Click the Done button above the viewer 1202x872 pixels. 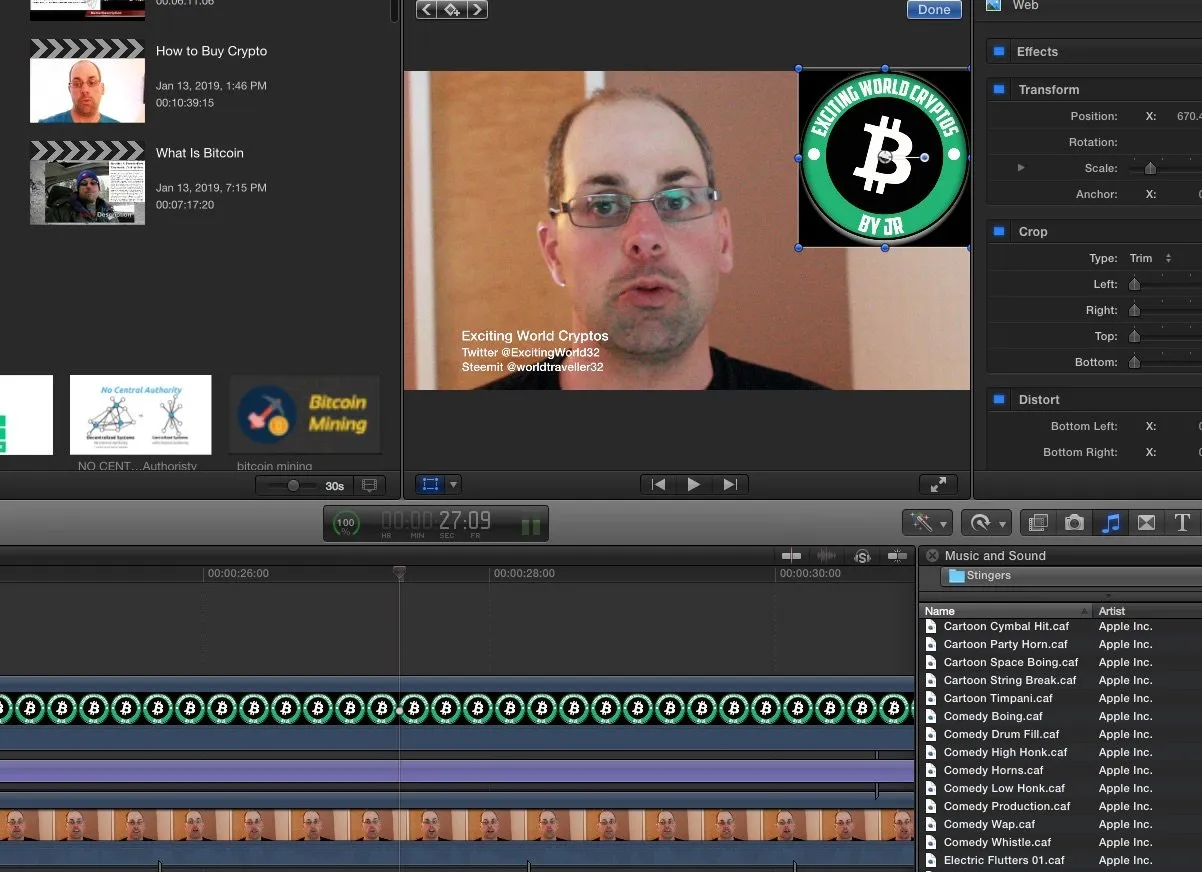tap(934, 9)
